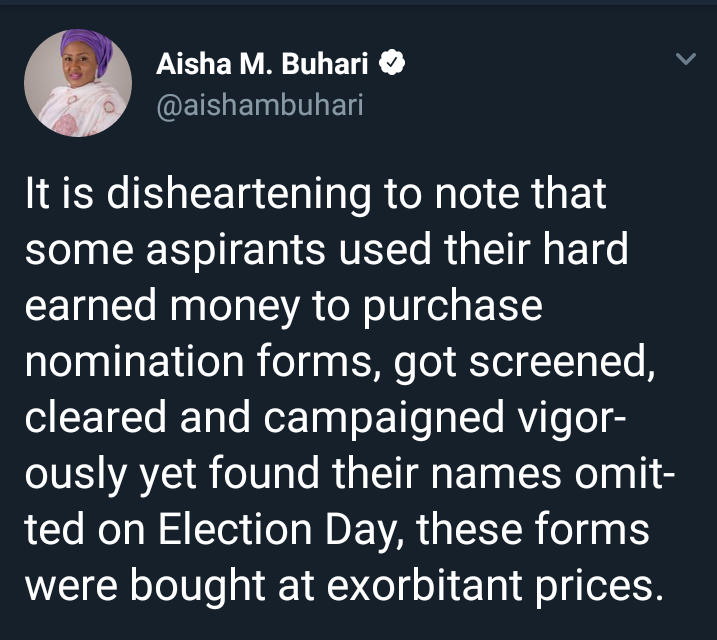
Task: Open Aisha M. Buhari's profile picture
Action: pos(78,83)
